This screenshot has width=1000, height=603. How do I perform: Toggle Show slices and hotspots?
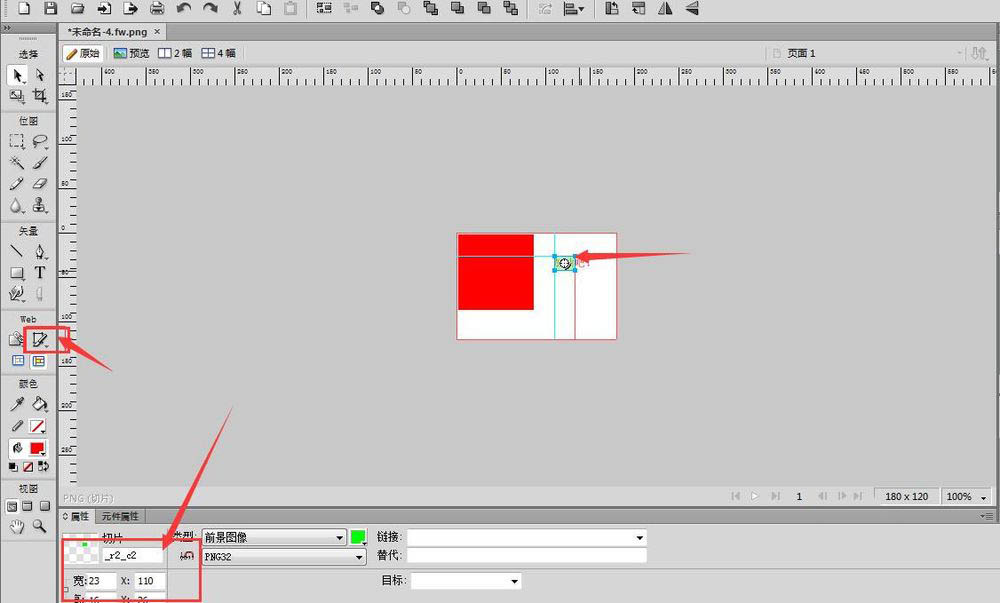(x=39, y=361)
